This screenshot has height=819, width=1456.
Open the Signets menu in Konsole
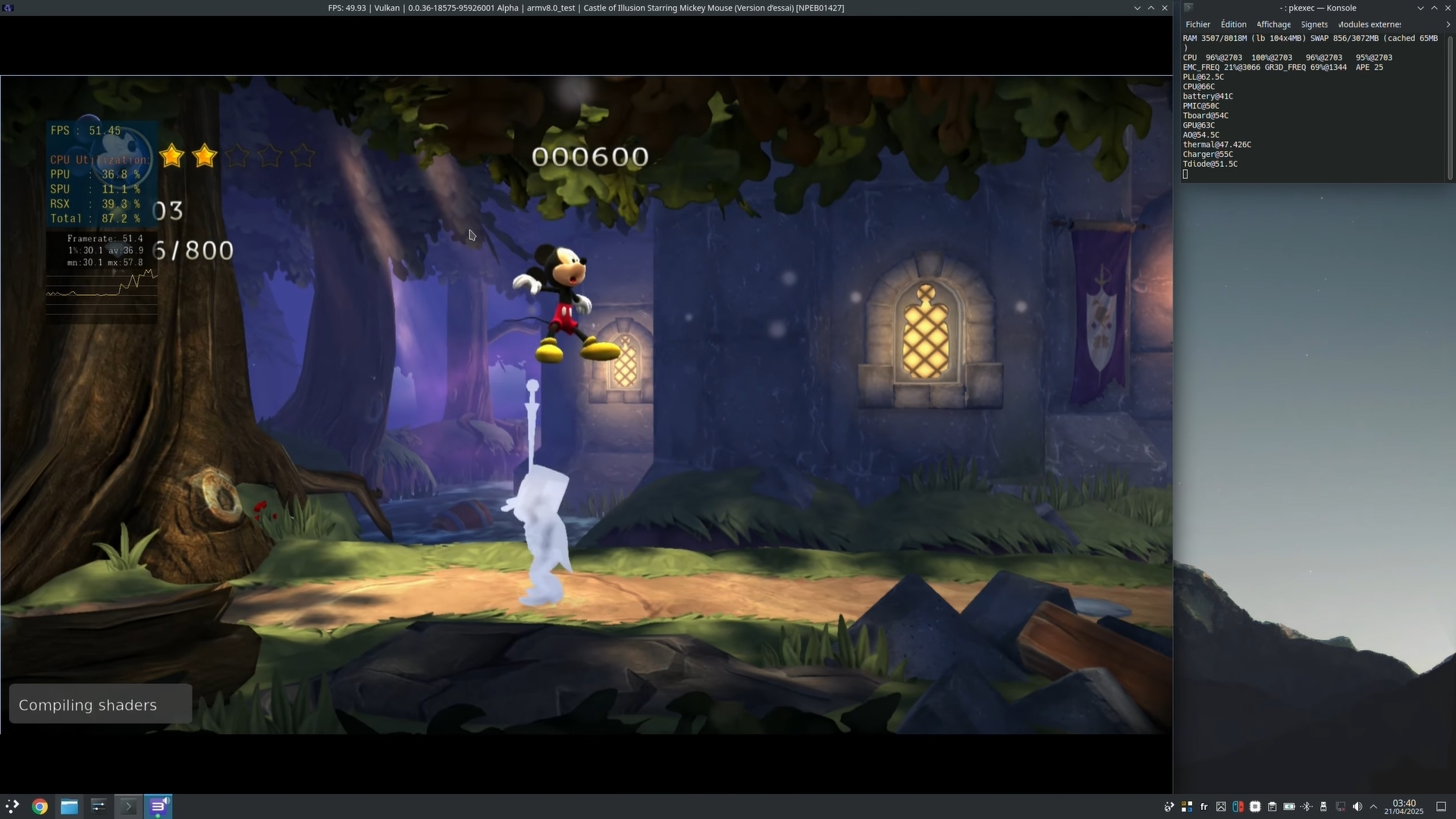1314,24
